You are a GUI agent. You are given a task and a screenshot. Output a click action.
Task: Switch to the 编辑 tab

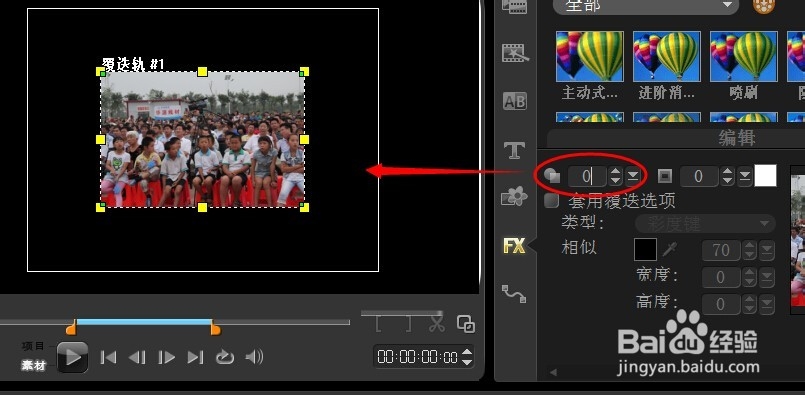click(x=737, y=139)
